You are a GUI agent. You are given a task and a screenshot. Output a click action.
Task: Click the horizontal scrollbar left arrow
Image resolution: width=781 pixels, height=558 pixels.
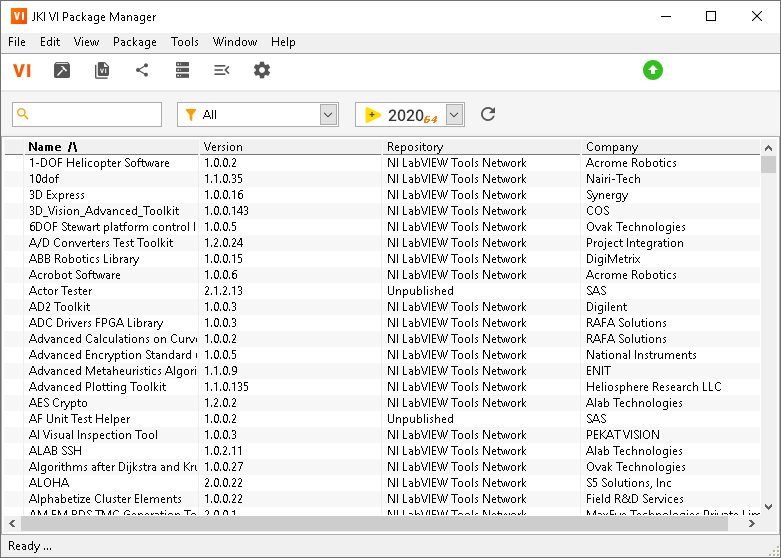[x=12, y=524]
